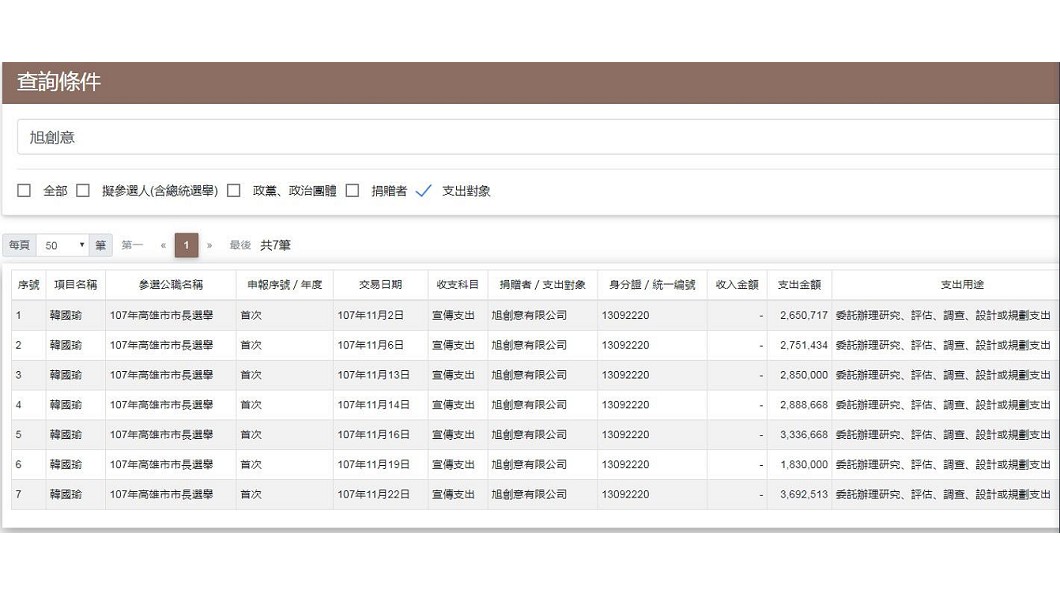
Task: Click the 支出金額 column header
Action: (799, 285)
